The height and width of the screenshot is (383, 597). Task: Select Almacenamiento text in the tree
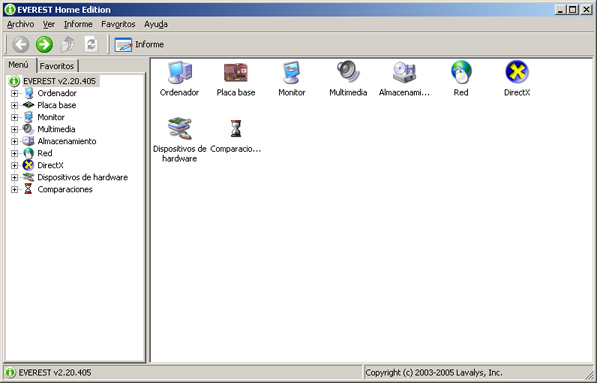(67, 141)
